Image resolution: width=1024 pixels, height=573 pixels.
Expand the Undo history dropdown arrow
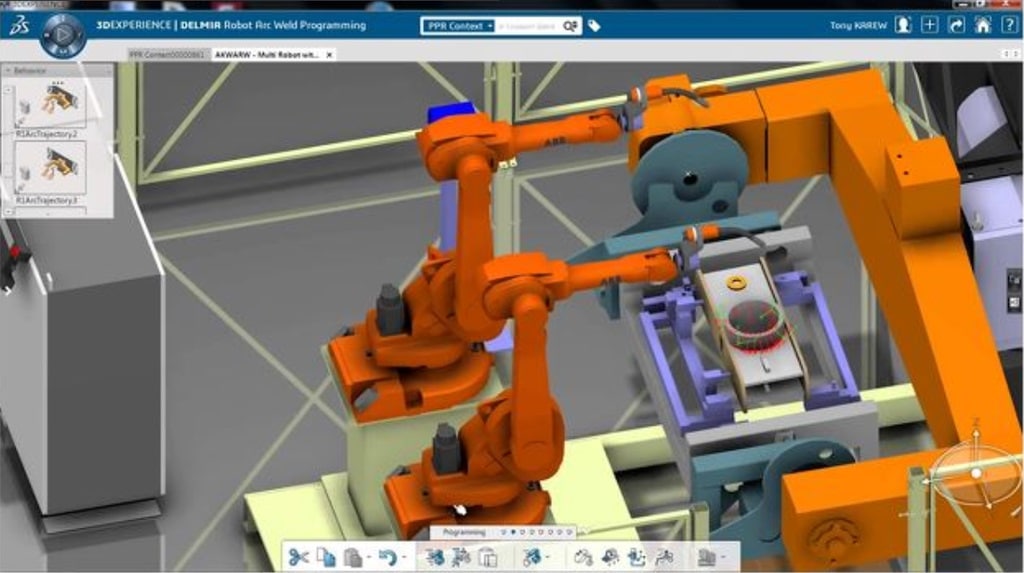pos(405,558)
